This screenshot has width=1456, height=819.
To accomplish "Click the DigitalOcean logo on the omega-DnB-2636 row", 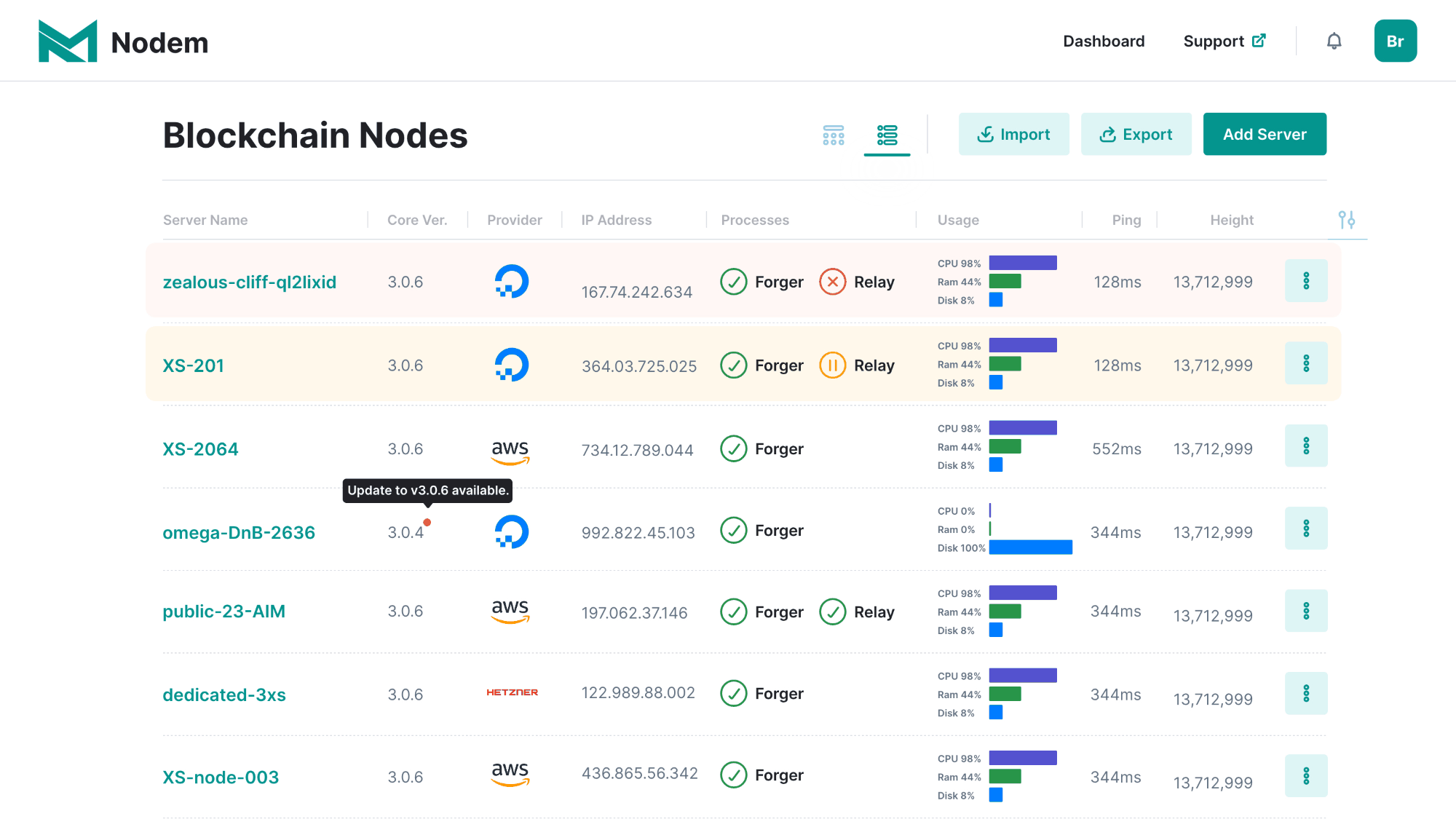I will tap(512, 531).
